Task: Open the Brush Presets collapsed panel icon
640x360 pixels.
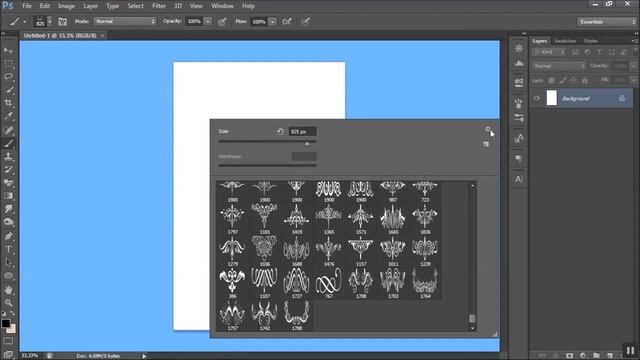Action: [519, 118]
